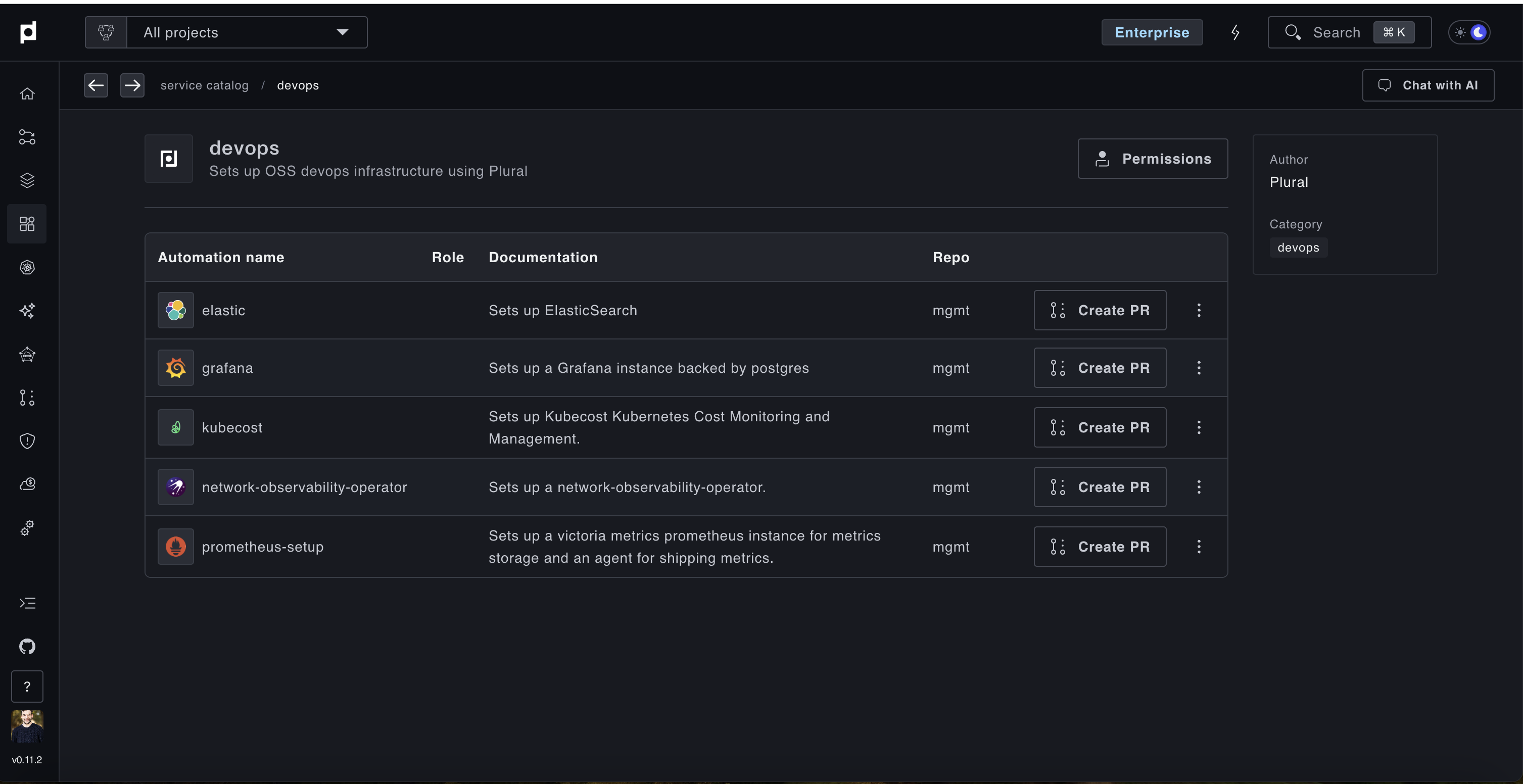Toggle the light/dark theme switch

(x=1469, y=32)
